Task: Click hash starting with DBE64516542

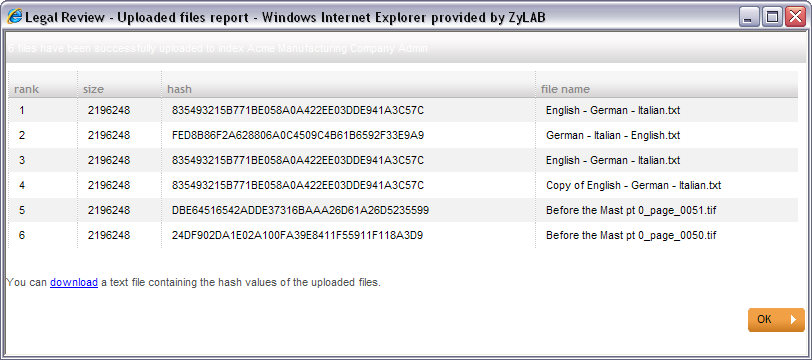Action: tap(300, 210)
